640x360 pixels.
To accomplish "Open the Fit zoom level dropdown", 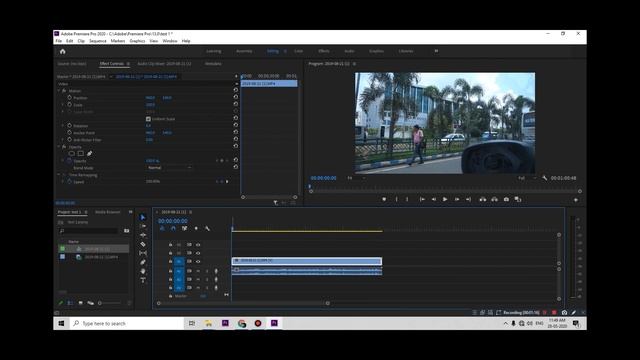I will [356, 178].
